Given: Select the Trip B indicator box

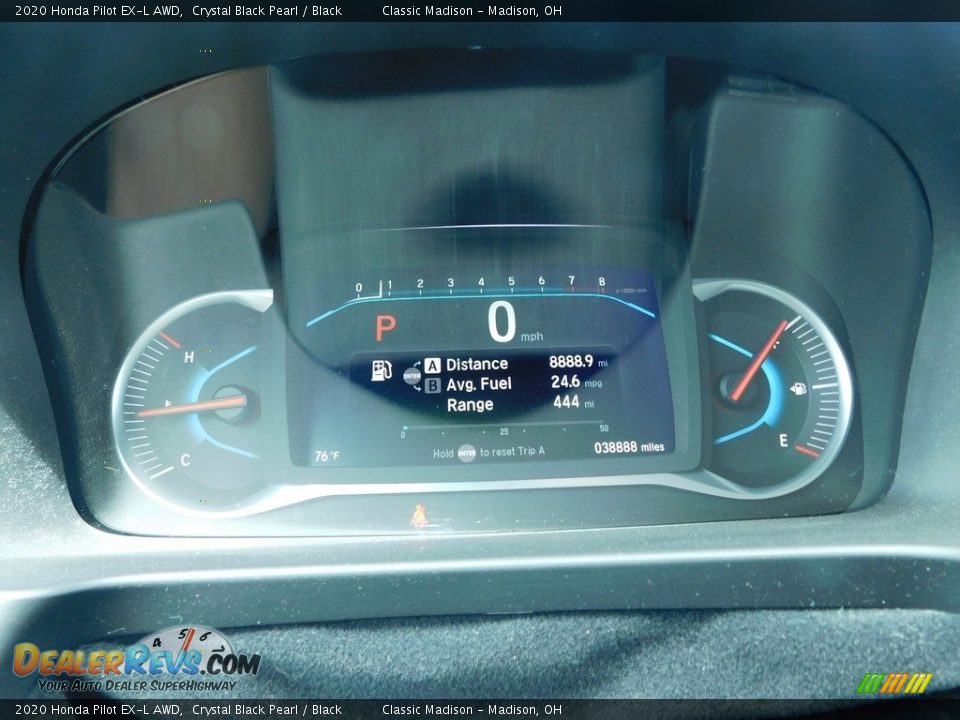Looking at the screenshot, I should click(432, 385).
